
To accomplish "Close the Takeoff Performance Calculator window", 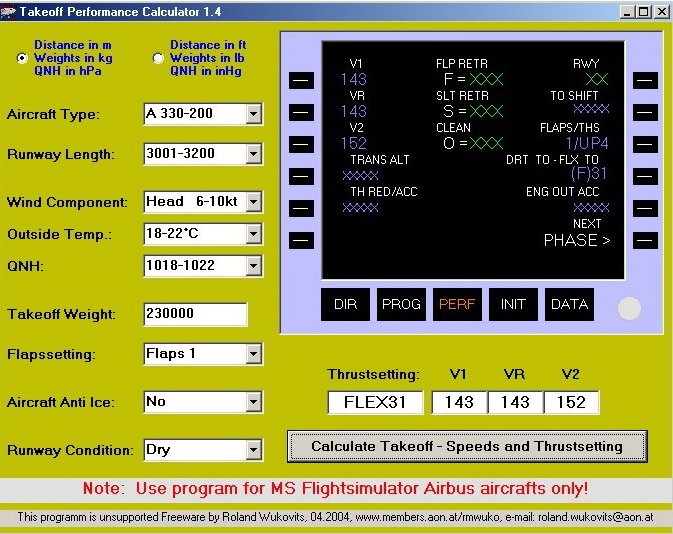I will [661, 12].
